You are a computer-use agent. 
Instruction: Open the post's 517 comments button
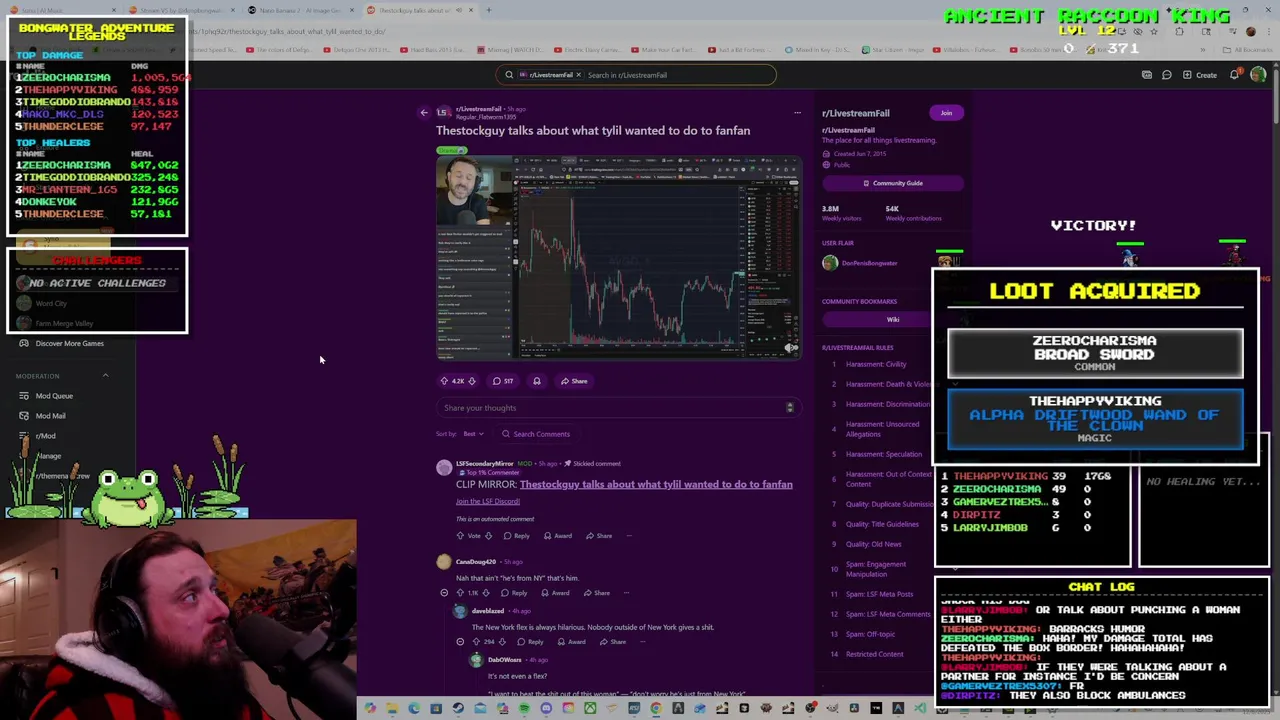point(502,381)
